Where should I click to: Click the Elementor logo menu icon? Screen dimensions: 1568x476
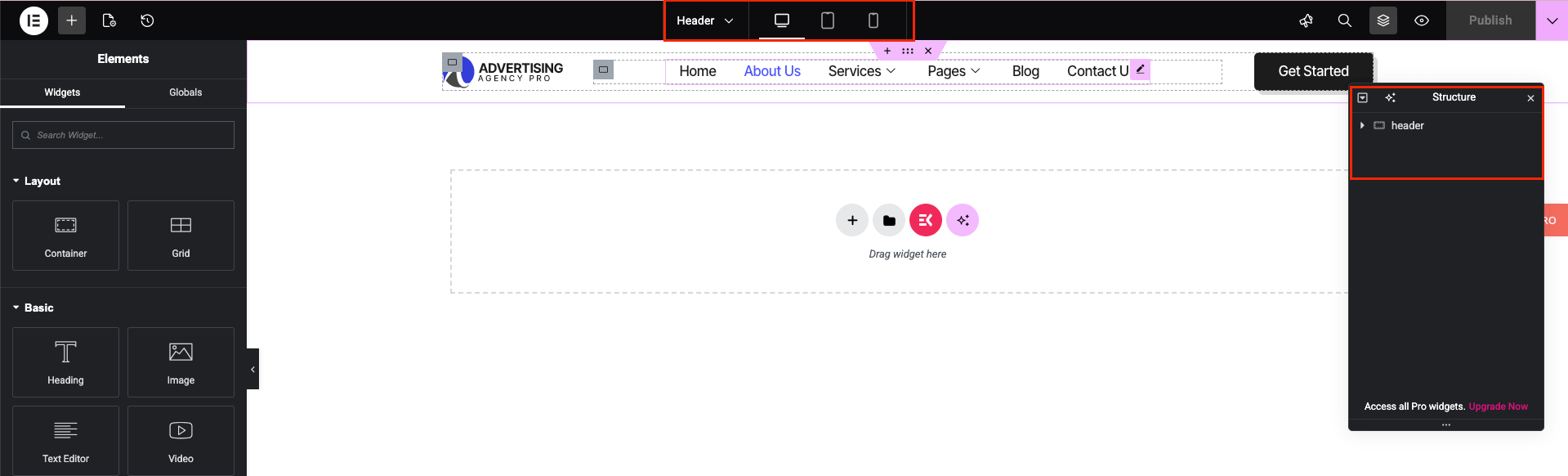point(34,20)
